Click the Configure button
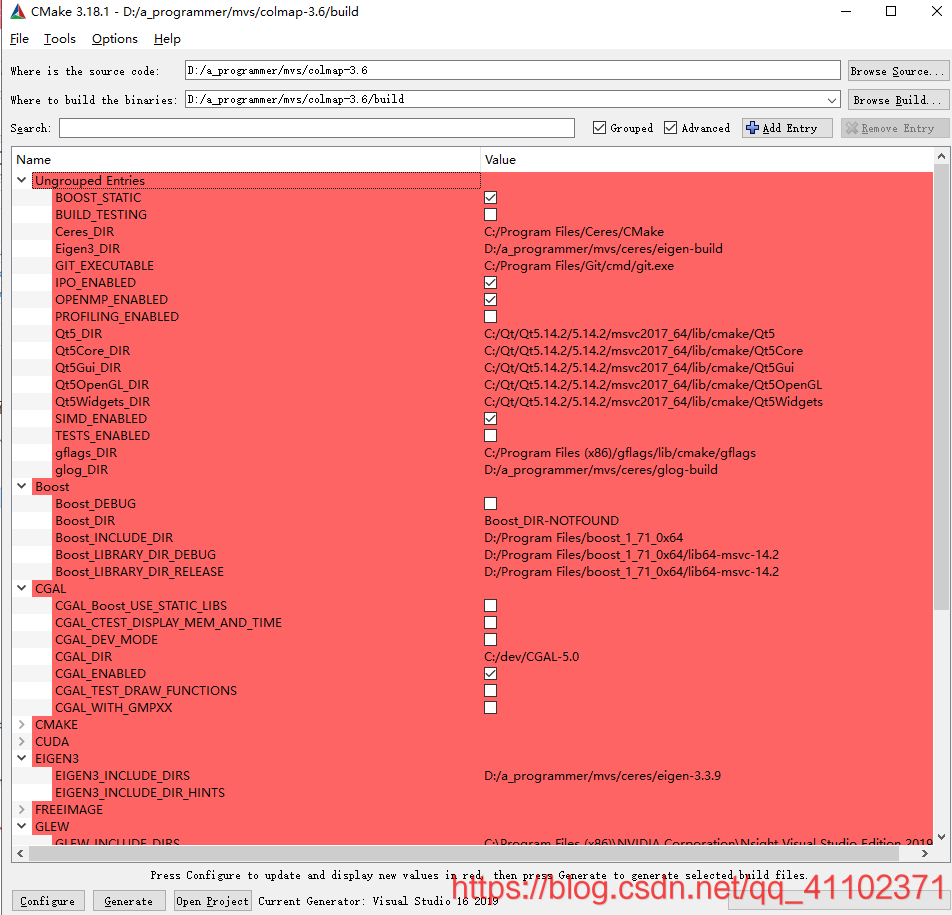 pyautogui.click(x=48, y=900)
